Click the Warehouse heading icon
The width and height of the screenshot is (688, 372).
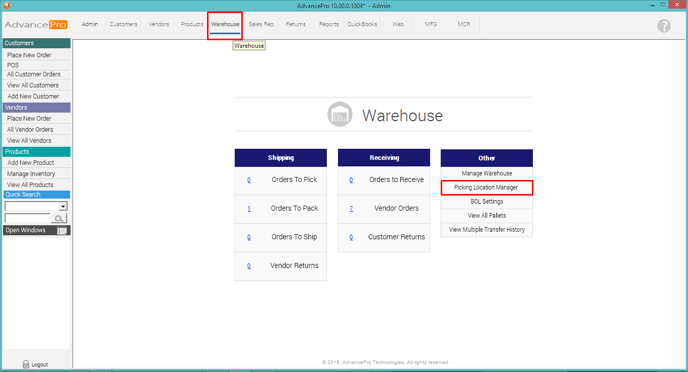[x=340, y=114]
